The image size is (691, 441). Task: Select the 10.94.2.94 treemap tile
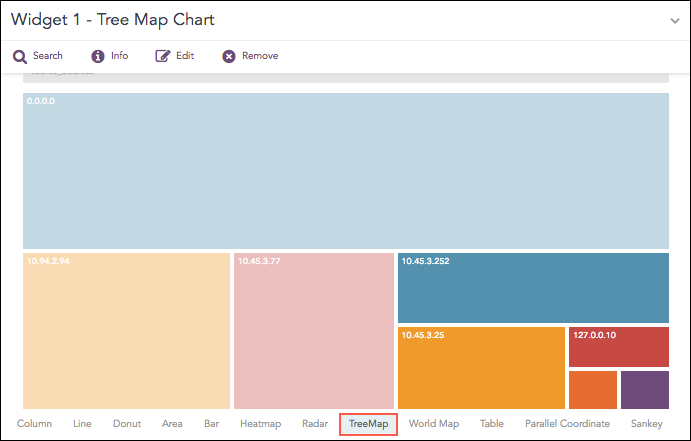pos(127,330)
